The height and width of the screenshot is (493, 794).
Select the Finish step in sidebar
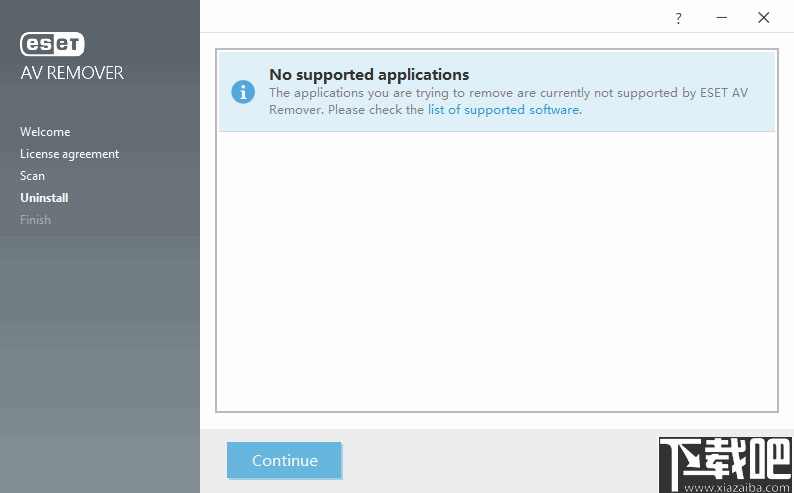point(35,220)
